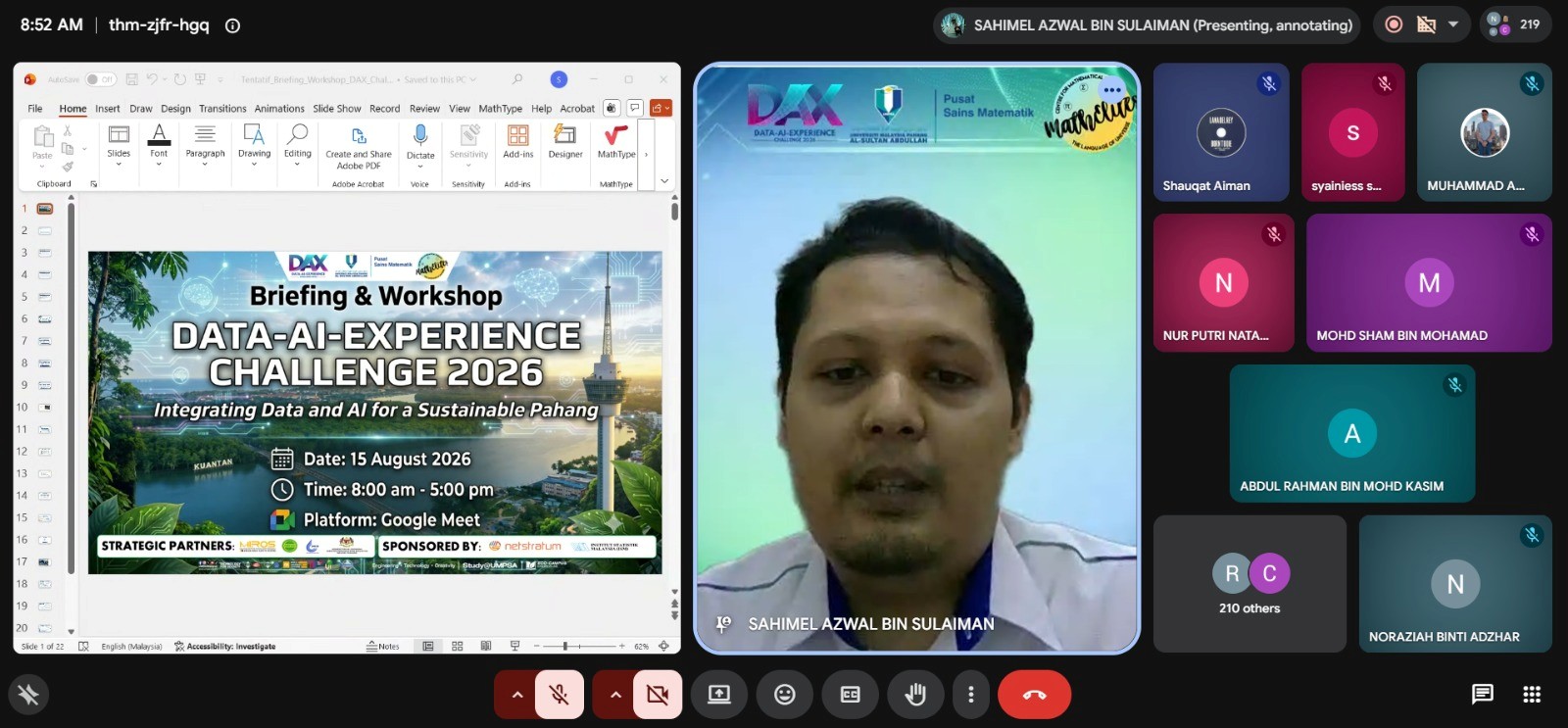The height and width of the screenshot is (728, 1568).
Task: Click the Cut scissors icon
Action: (68, 130)
